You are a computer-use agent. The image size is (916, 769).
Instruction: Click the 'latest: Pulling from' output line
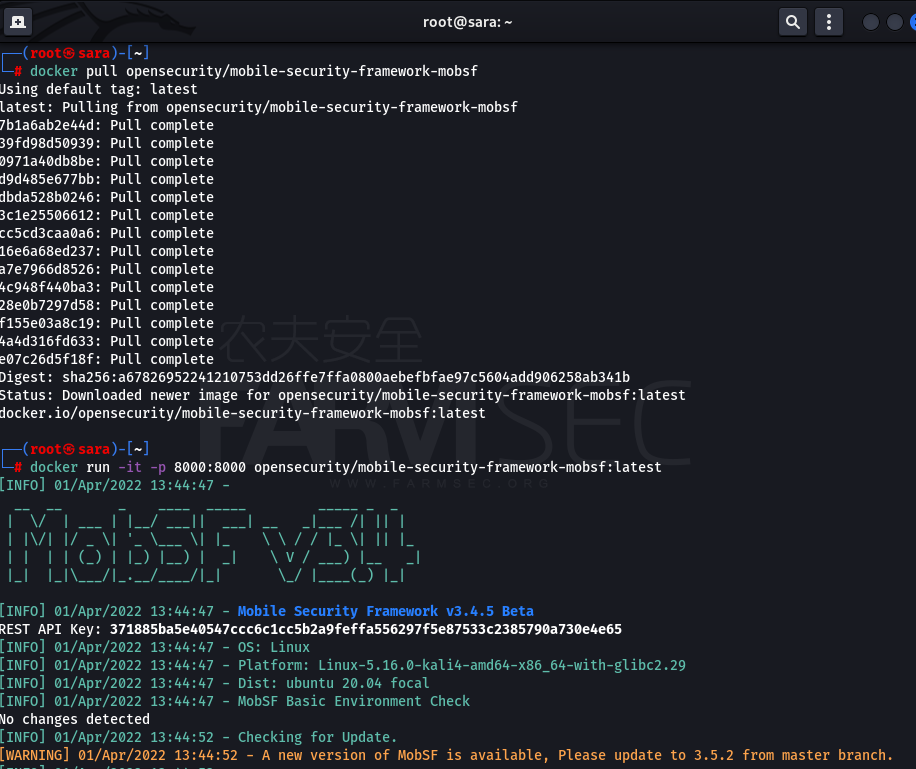[x=259, y=108]
